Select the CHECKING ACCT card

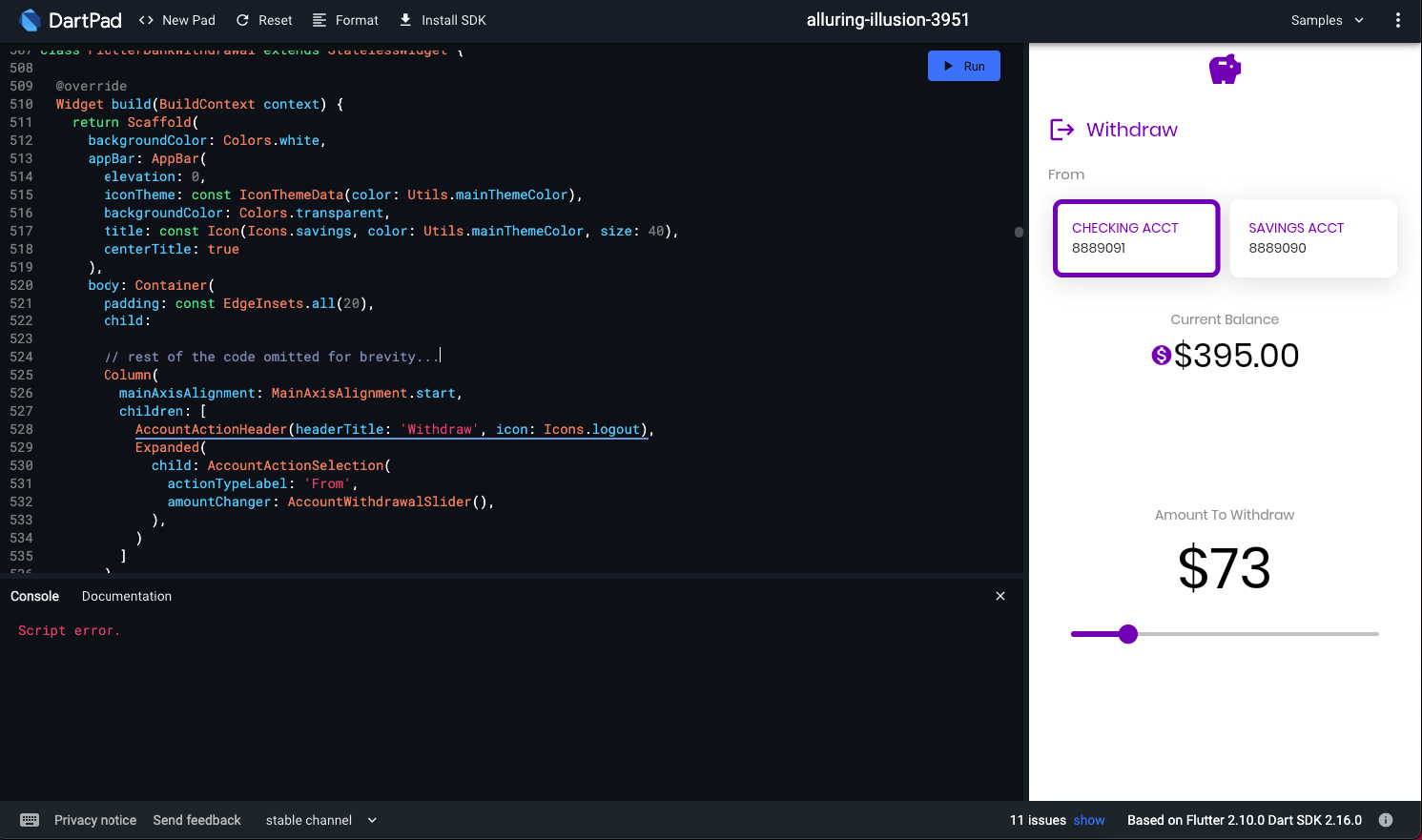pos(1137,238)
